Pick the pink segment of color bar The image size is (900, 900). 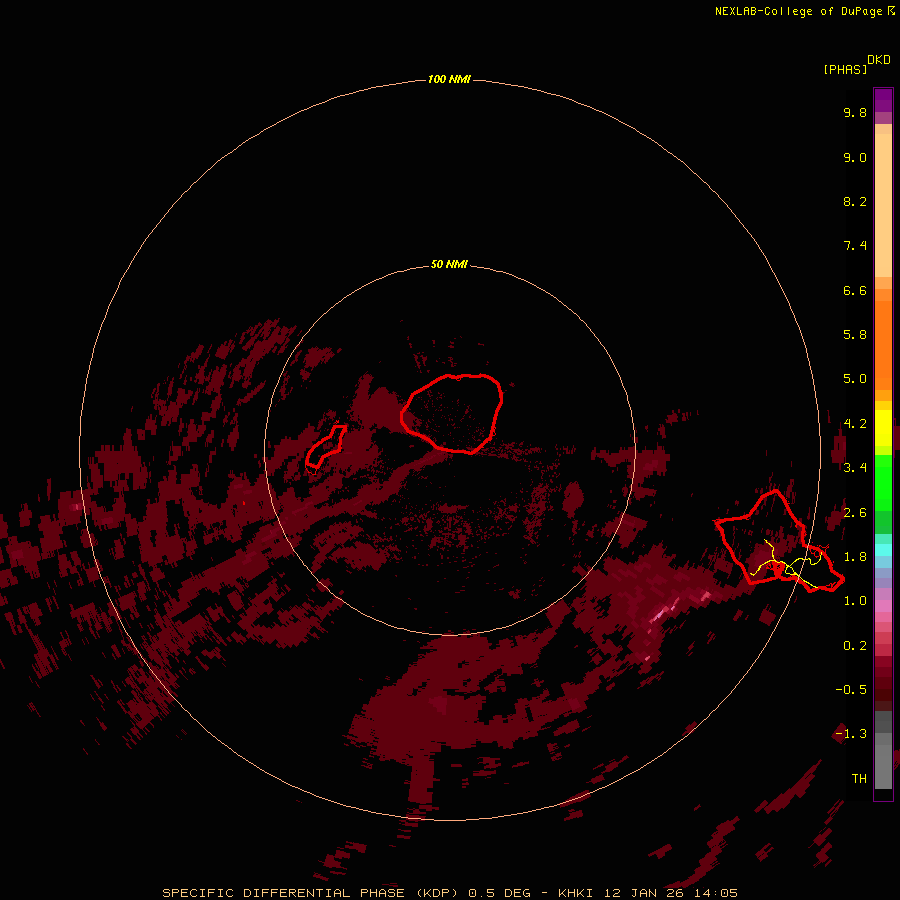883,606
